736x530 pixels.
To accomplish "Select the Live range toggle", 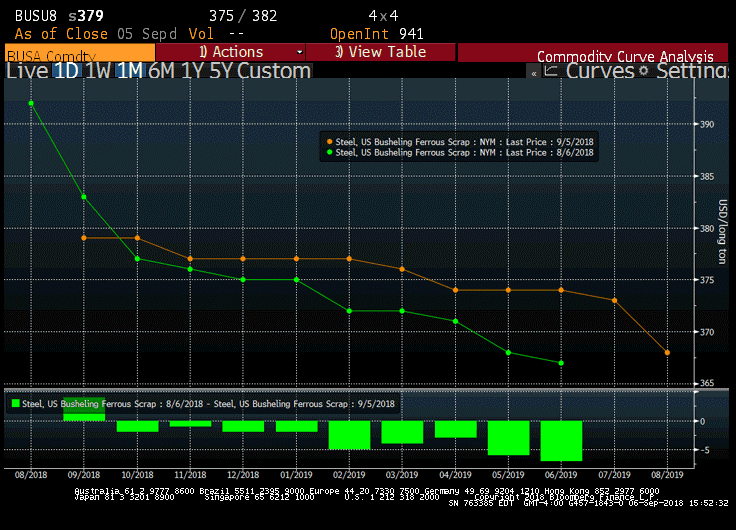I will click(27, 71).
